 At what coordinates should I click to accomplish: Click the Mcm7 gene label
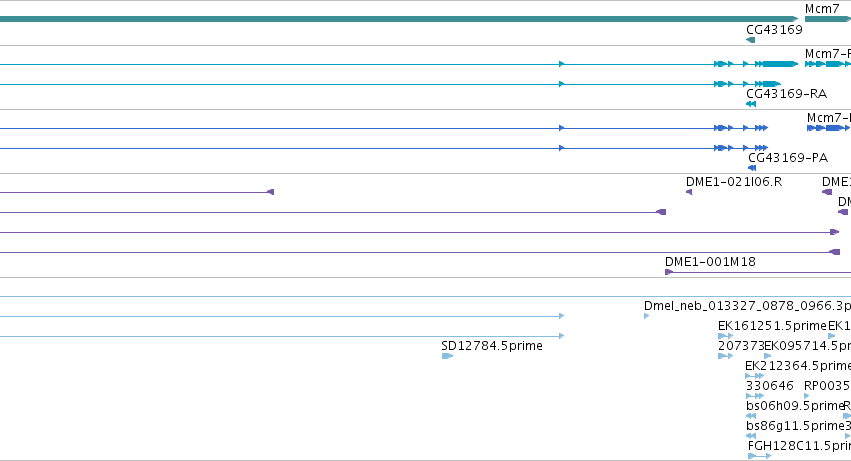[822, 9]
